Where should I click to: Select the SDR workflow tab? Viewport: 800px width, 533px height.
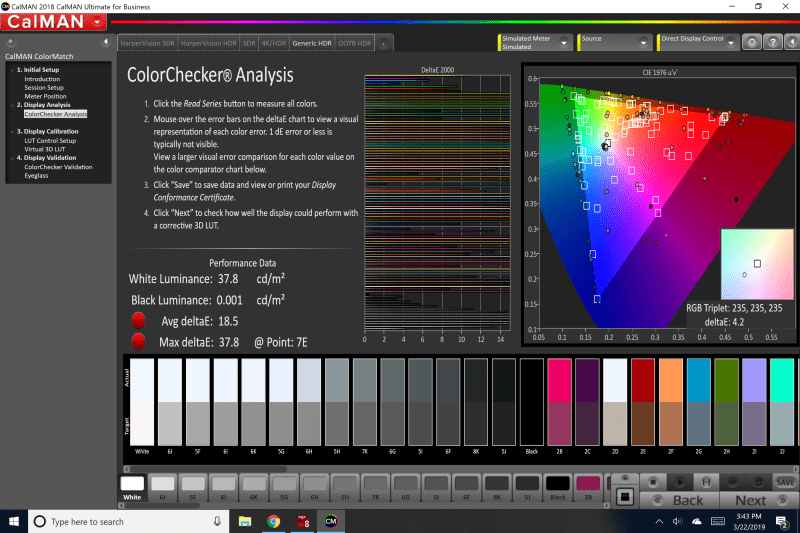point(249,43)
